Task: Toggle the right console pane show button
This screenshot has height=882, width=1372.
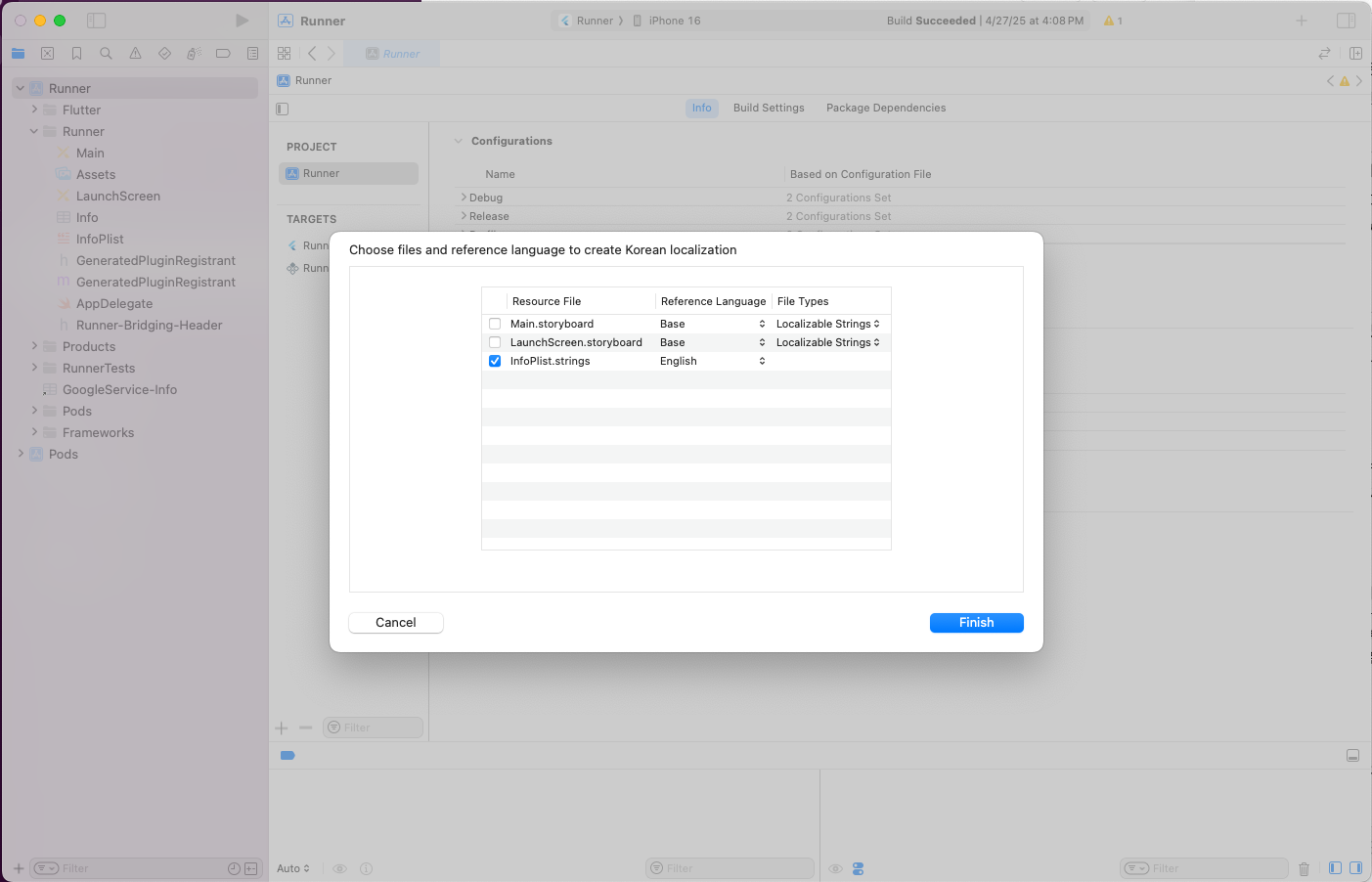Action: pyautogui.click(x=1355, y=868)
